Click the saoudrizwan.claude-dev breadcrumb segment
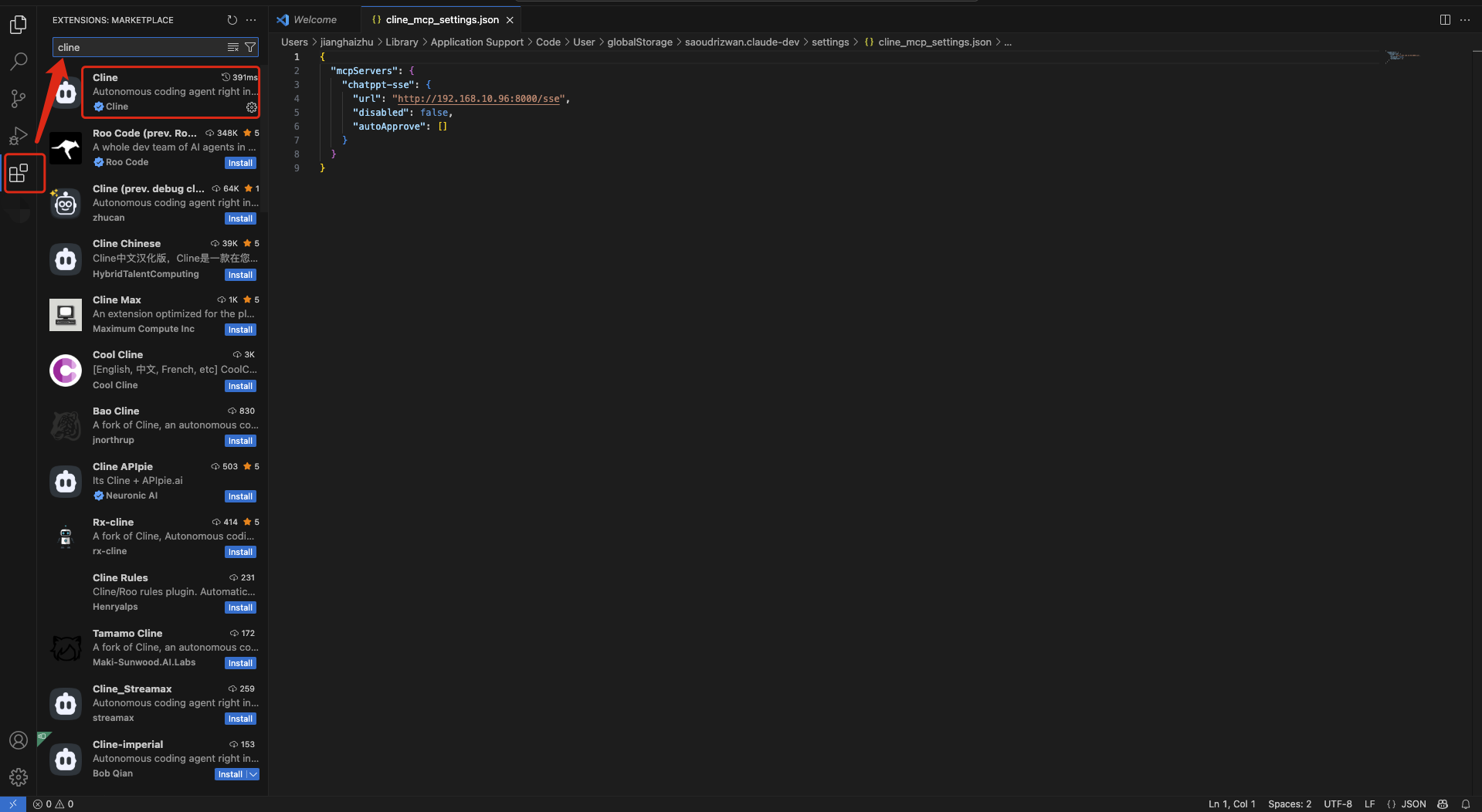Screen dimensions: 1482x812 [741, 42]
